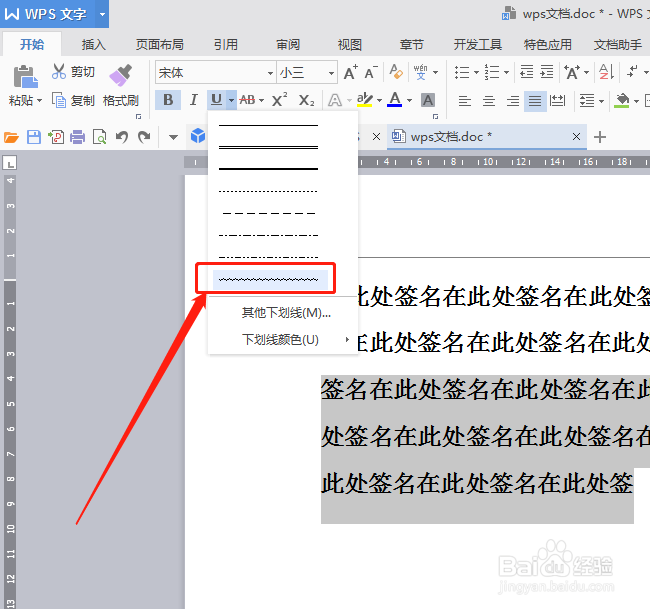Save document with floppy disk icon

click(x=34, y=137)
